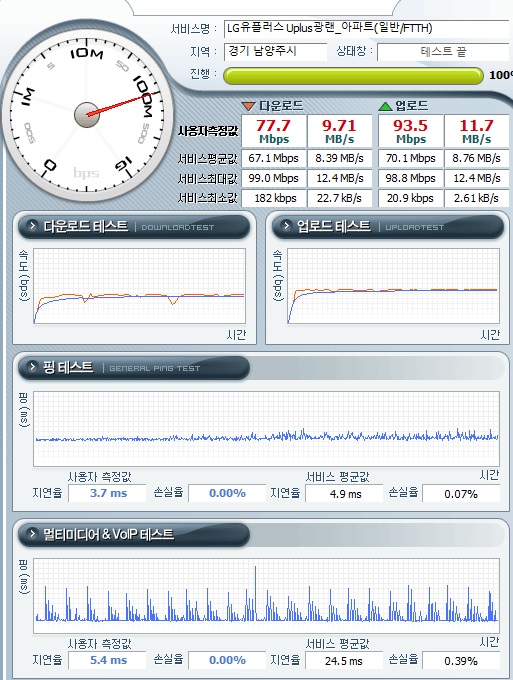This screenshot has height=680, width=513.
Task: Click the 다운로드 column heading
Action: click(281, 105)
